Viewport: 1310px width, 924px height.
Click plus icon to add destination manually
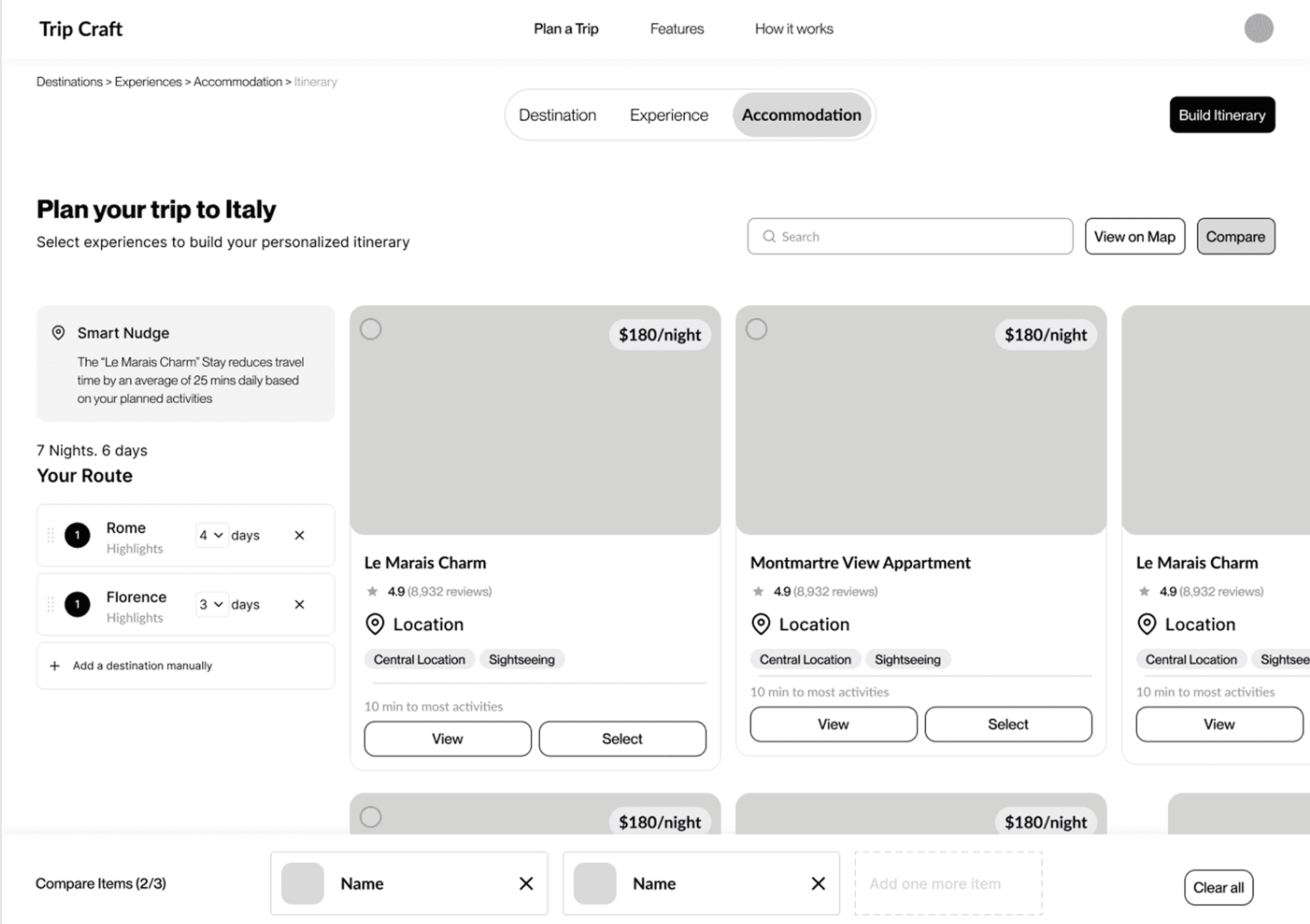tap(55, 665)
